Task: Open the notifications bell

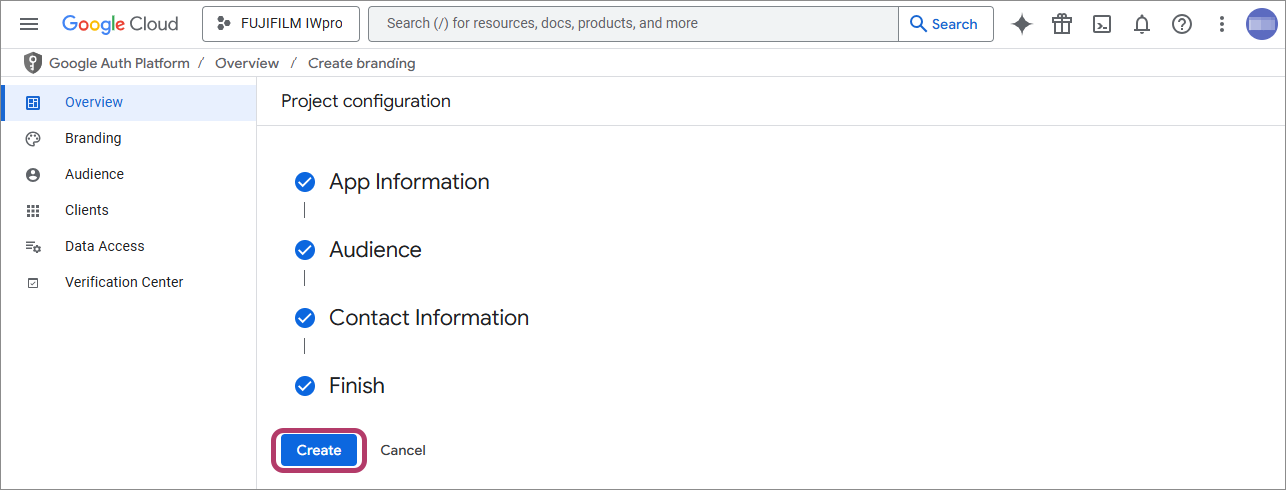Action: click(1142, 24)
